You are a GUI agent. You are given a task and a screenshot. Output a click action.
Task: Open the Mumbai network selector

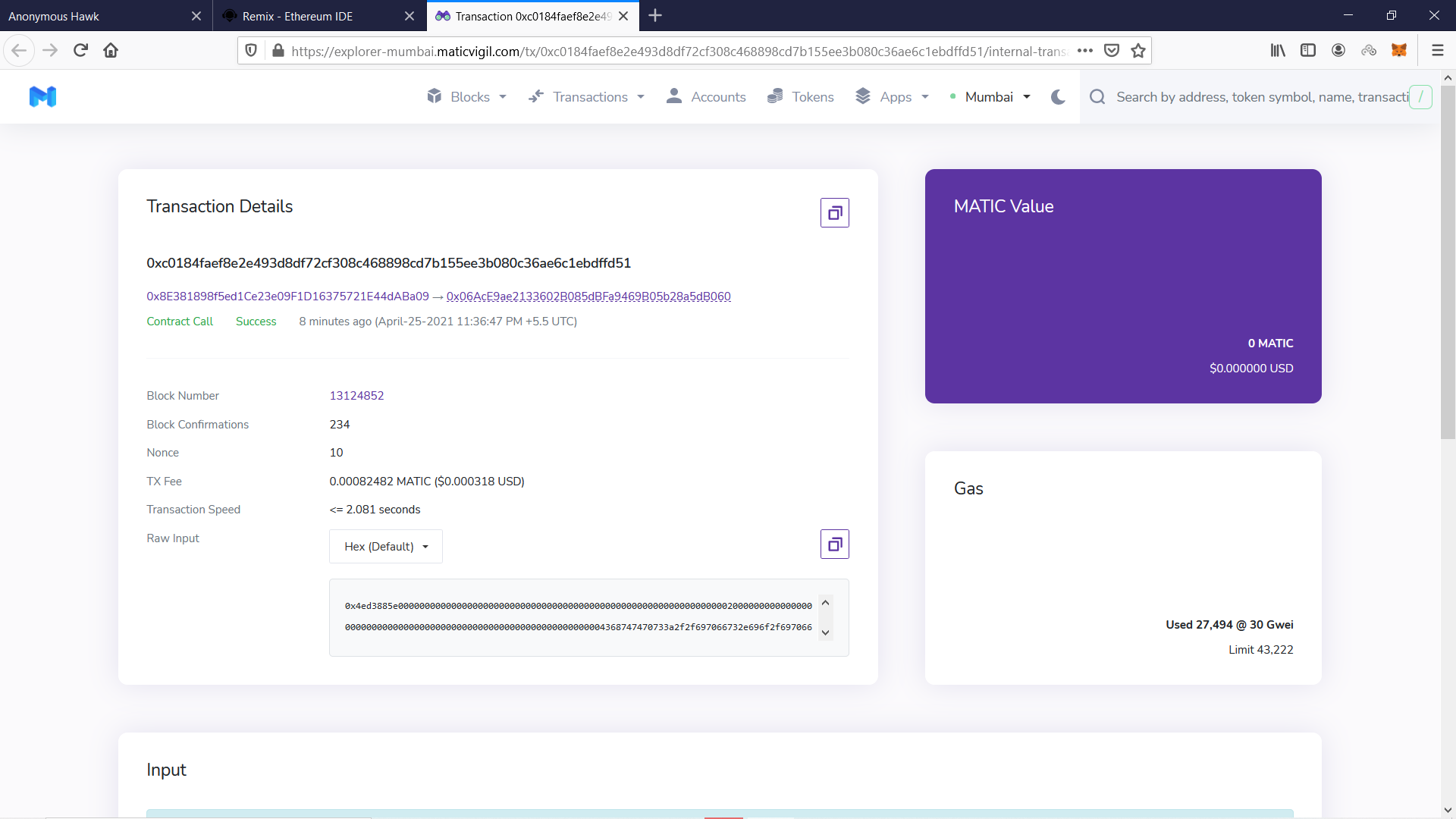click(990, 97)
